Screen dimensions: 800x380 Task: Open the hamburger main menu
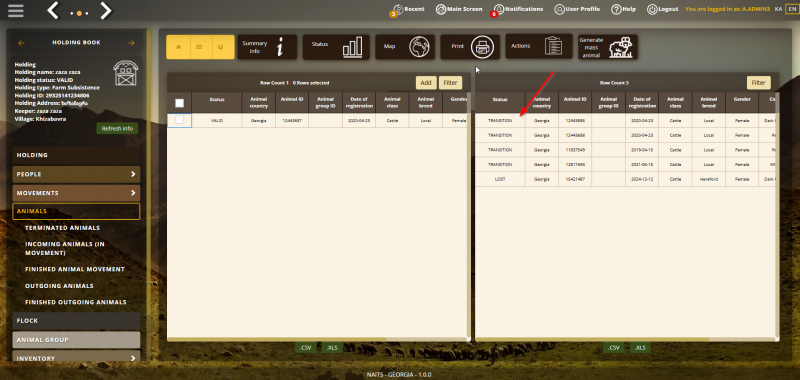pyautogui.click(x=16, y=10)
